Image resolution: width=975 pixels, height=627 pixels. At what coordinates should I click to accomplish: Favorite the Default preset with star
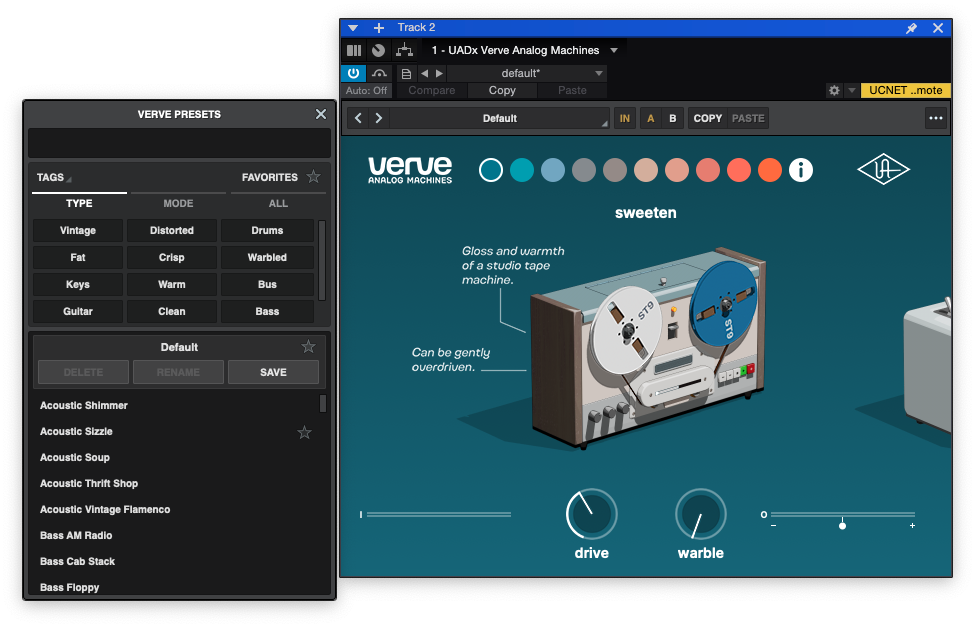click(308, 346)
